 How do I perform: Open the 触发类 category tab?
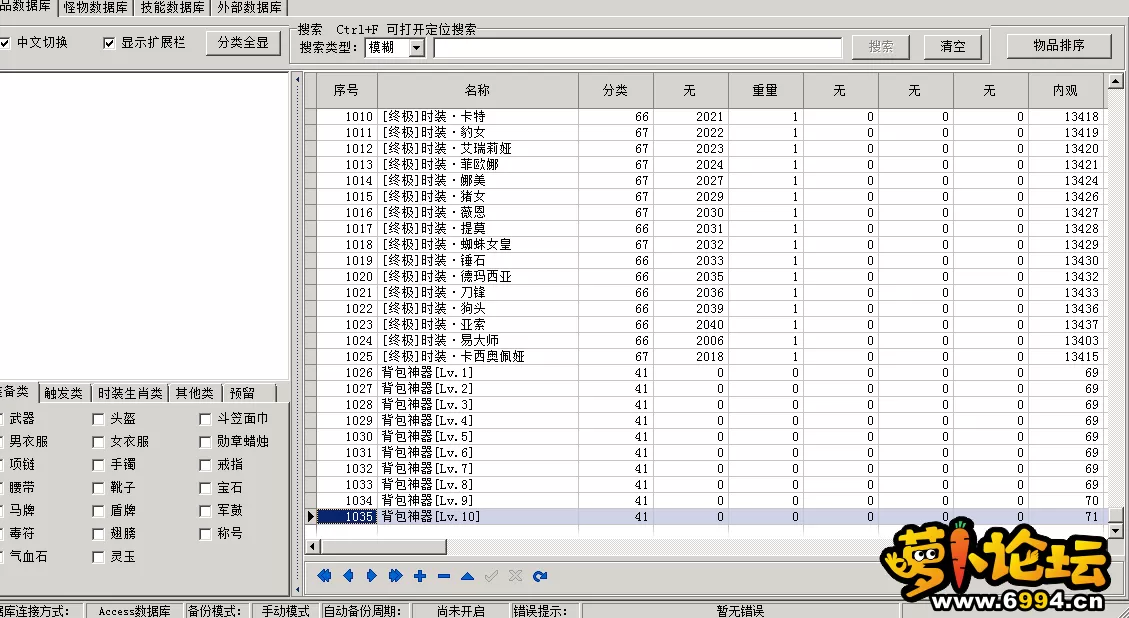point(63,393)
